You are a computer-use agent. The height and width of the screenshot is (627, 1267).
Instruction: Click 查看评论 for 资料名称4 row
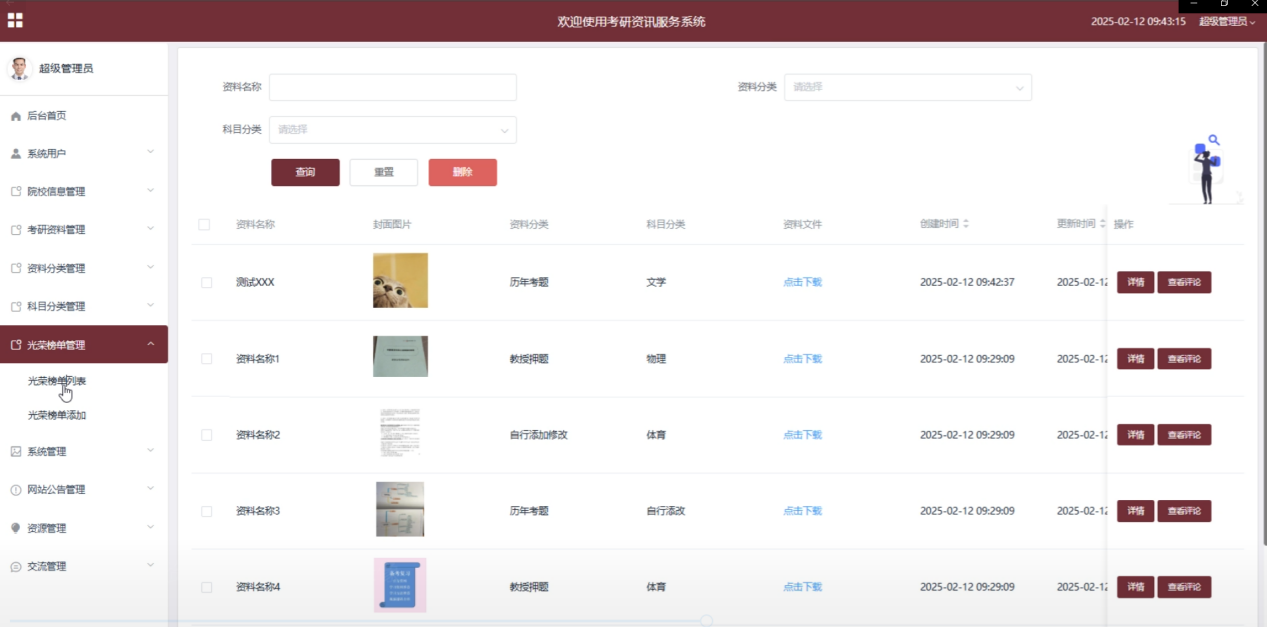coord(1185,587)
